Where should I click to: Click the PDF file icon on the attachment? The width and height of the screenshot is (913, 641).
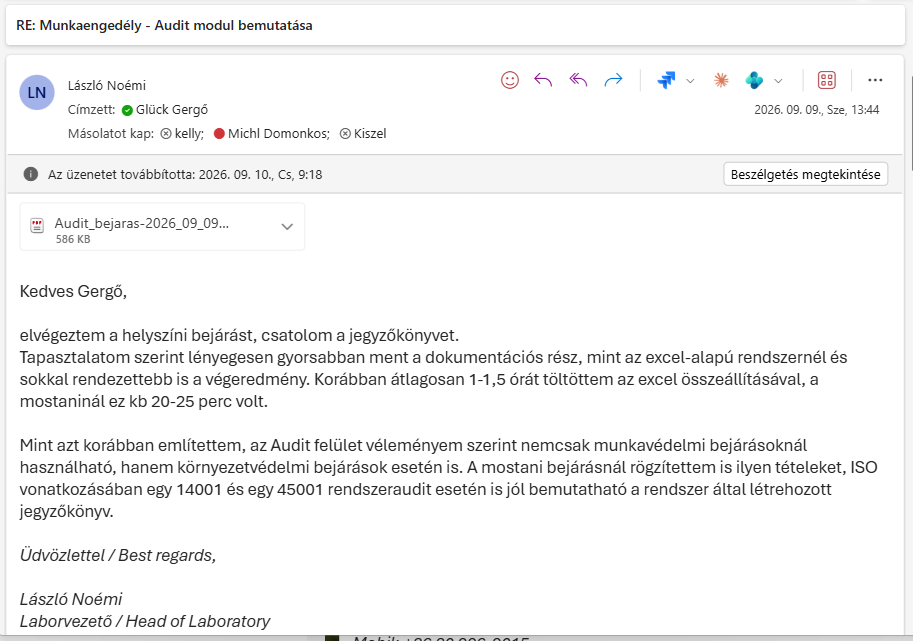point(37,226)
